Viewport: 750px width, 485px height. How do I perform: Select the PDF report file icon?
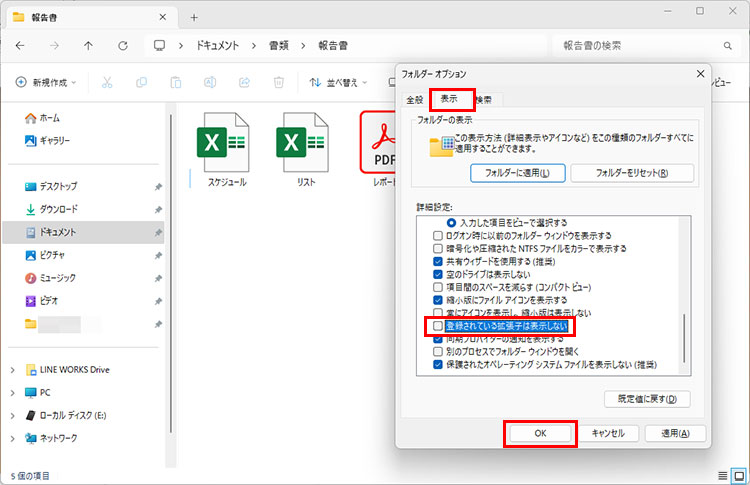[380, 142]
